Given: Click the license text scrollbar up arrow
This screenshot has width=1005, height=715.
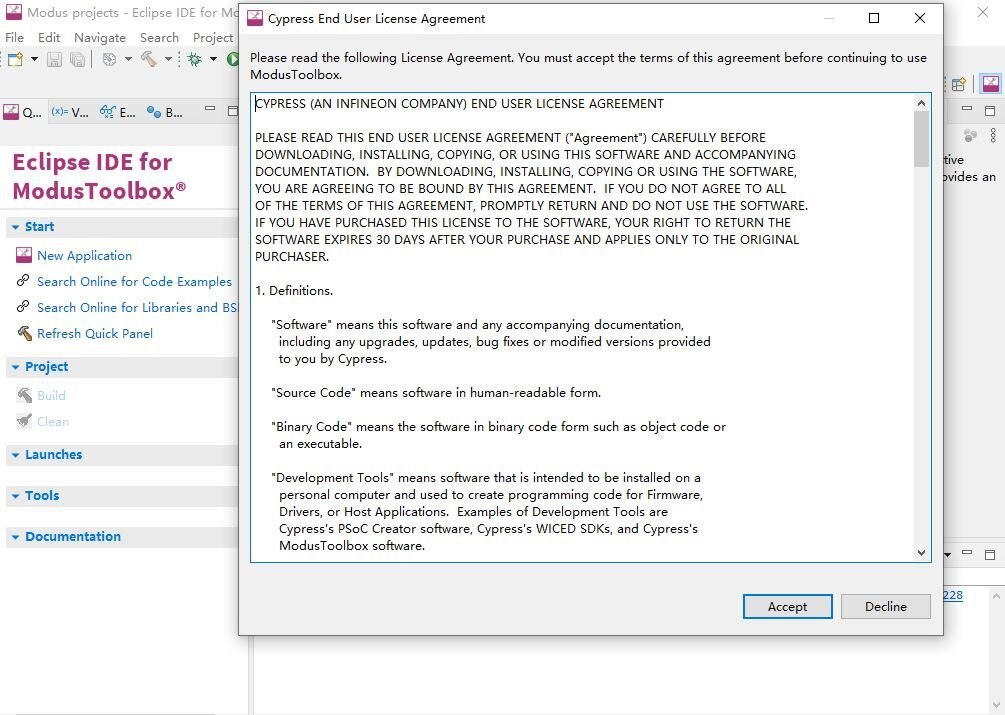Looking at the screenshot, I should [922, 103].
